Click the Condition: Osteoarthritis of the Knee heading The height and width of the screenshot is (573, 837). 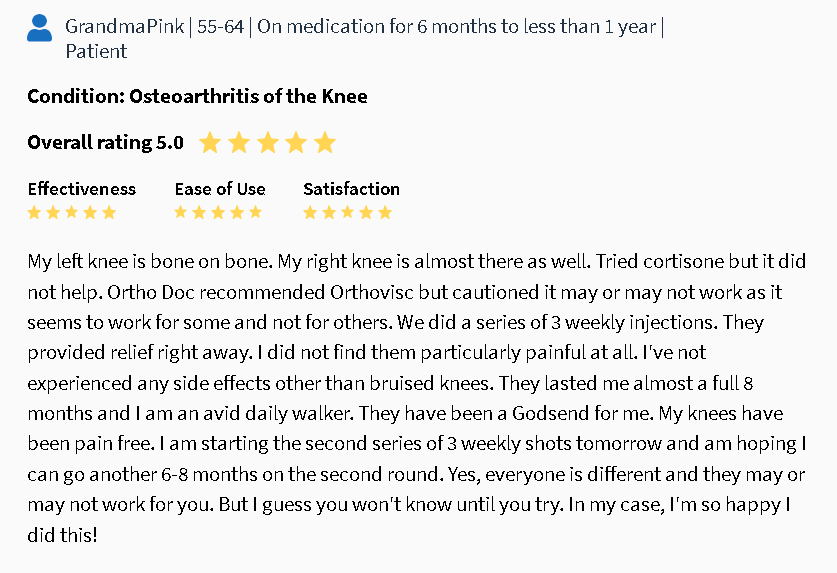[x=197, y=96]
